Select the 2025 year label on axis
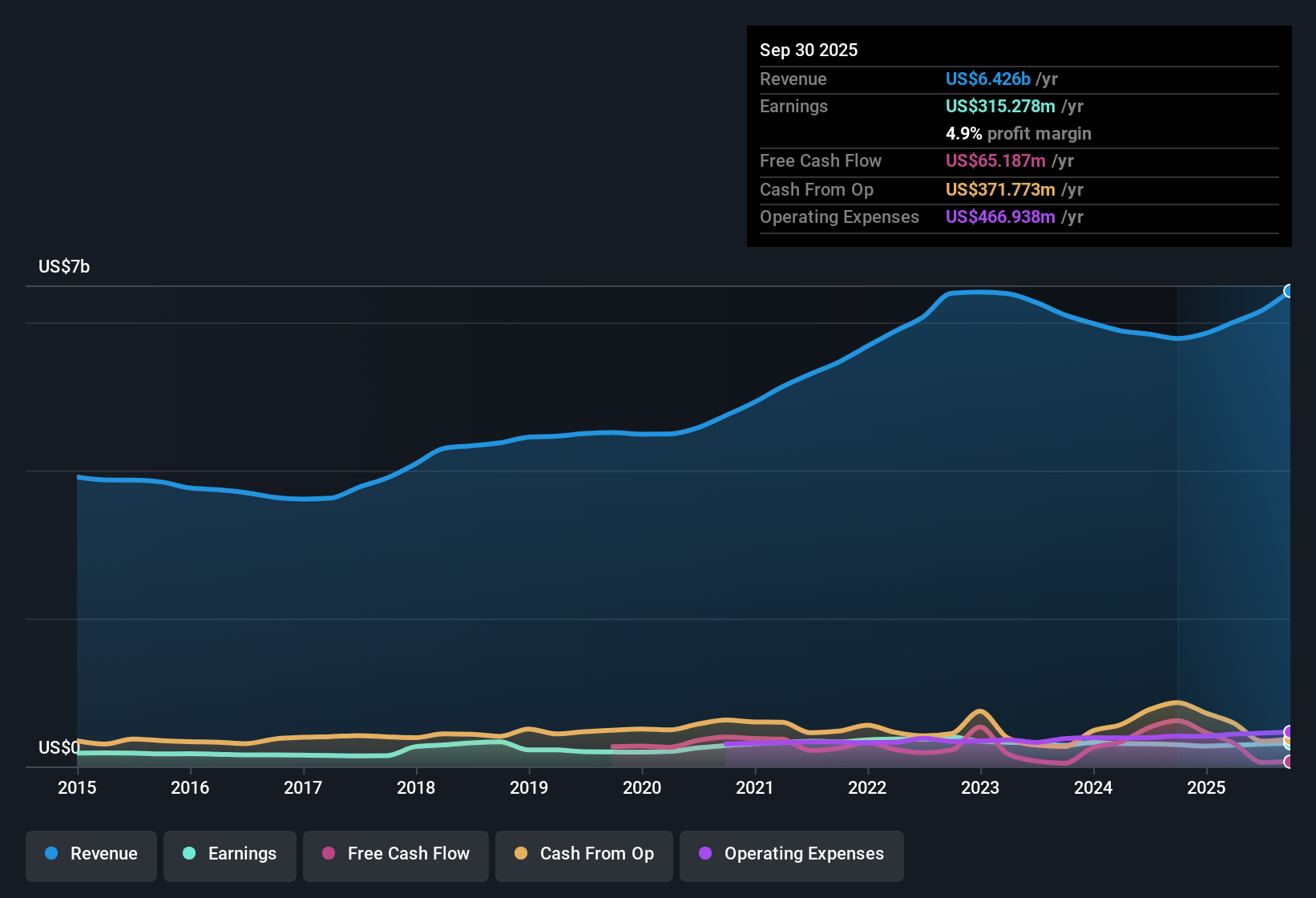This screenshot has width=1316, height=898. click(1207, 788)
